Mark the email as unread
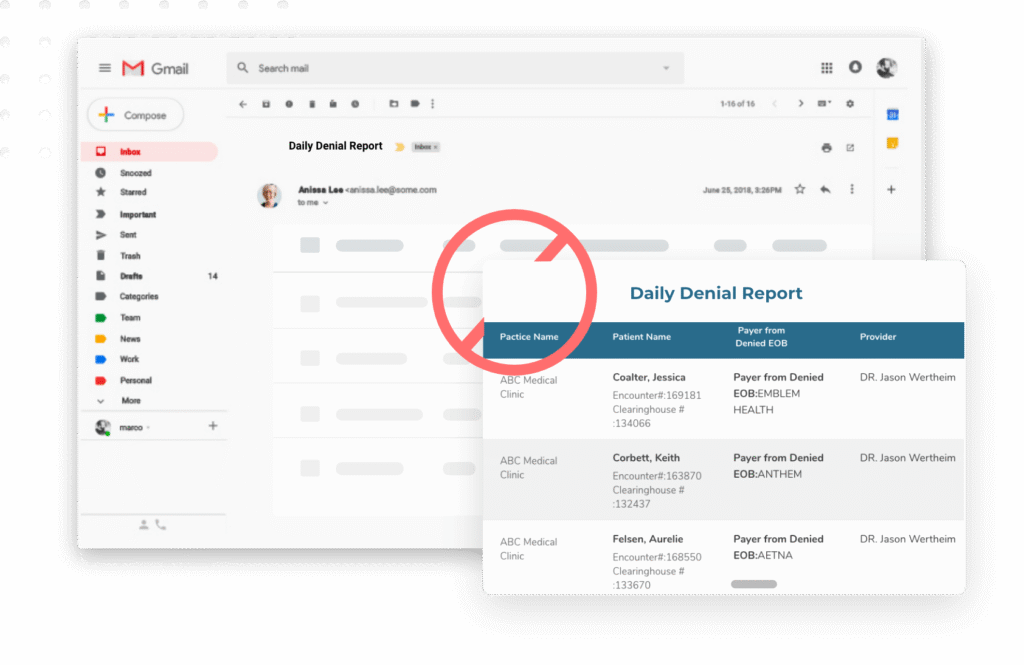The image size is (1024, 665). 333,104
